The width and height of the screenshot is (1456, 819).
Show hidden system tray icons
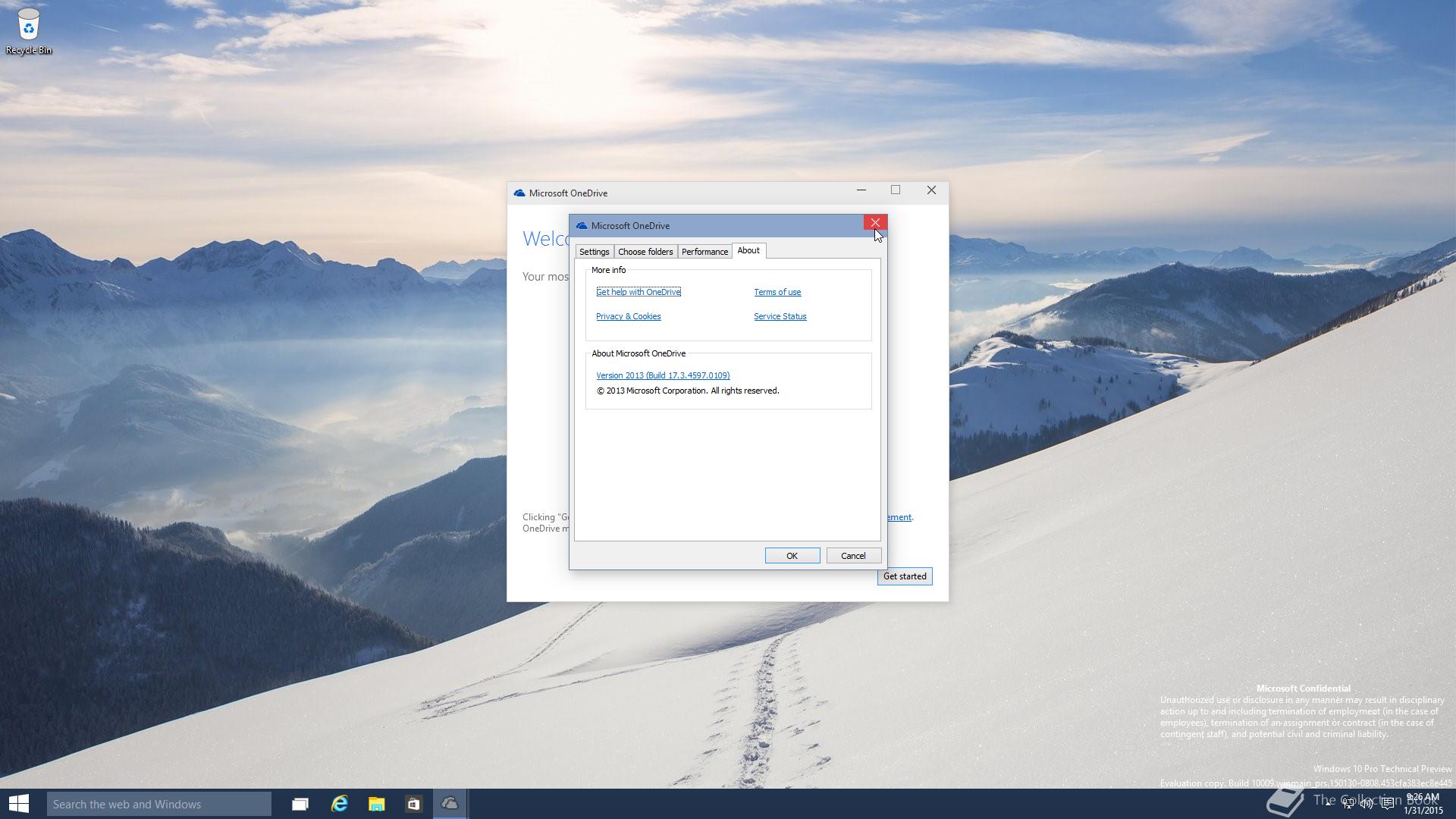pyautogui.click(x=1329, y=804)
